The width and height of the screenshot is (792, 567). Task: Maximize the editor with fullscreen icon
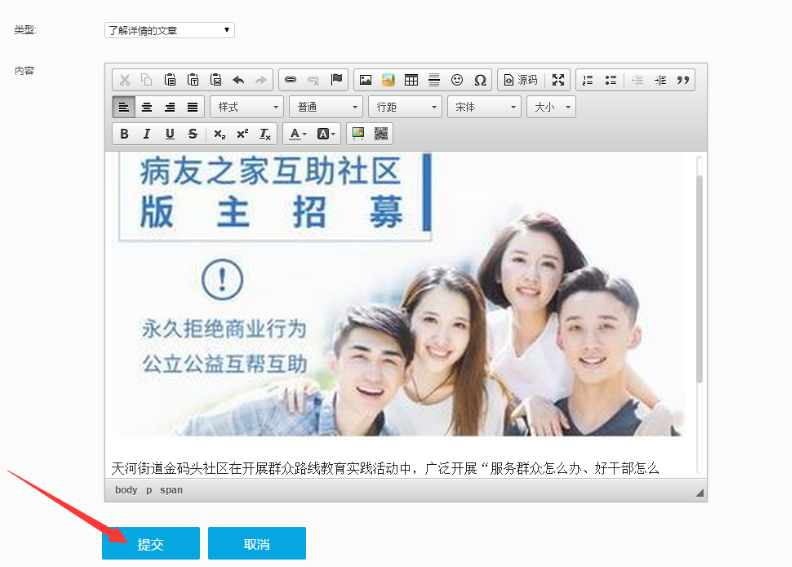point(558,80)
